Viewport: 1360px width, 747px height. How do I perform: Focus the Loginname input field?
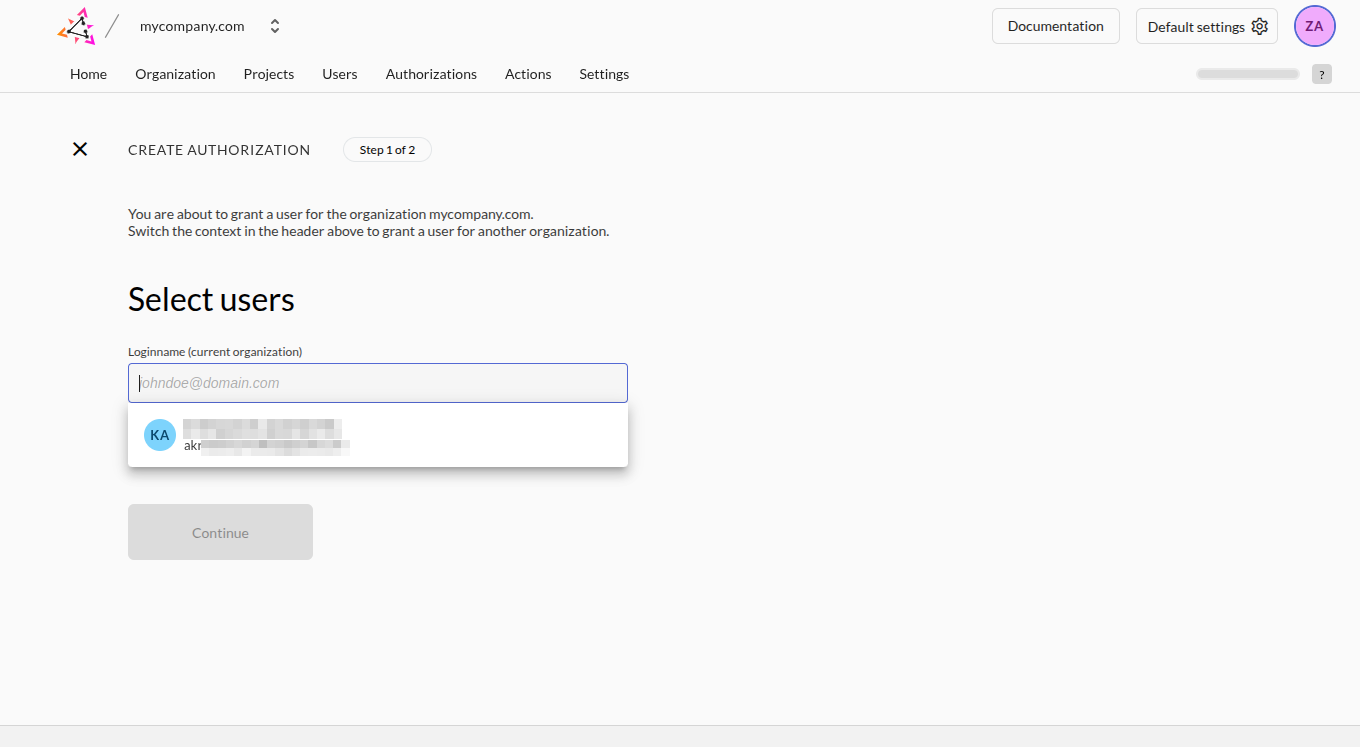pyautogui.click(x=378, y=383)
